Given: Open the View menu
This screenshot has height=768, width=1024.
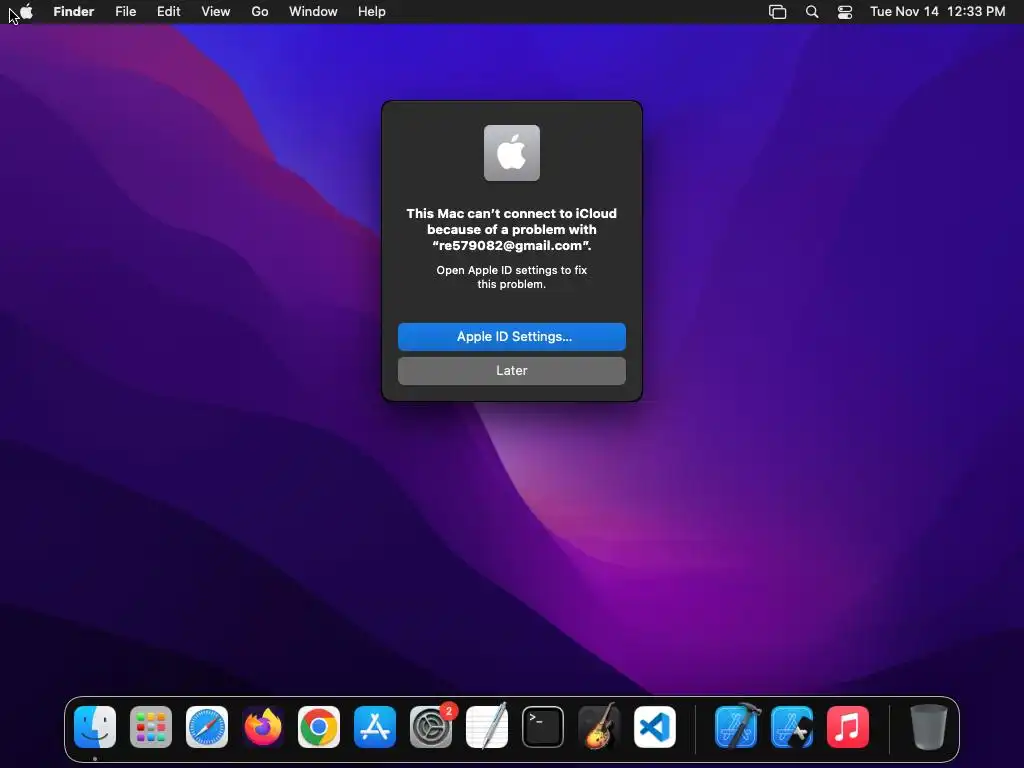Looking at the screenshot, I should pos(216,12).
